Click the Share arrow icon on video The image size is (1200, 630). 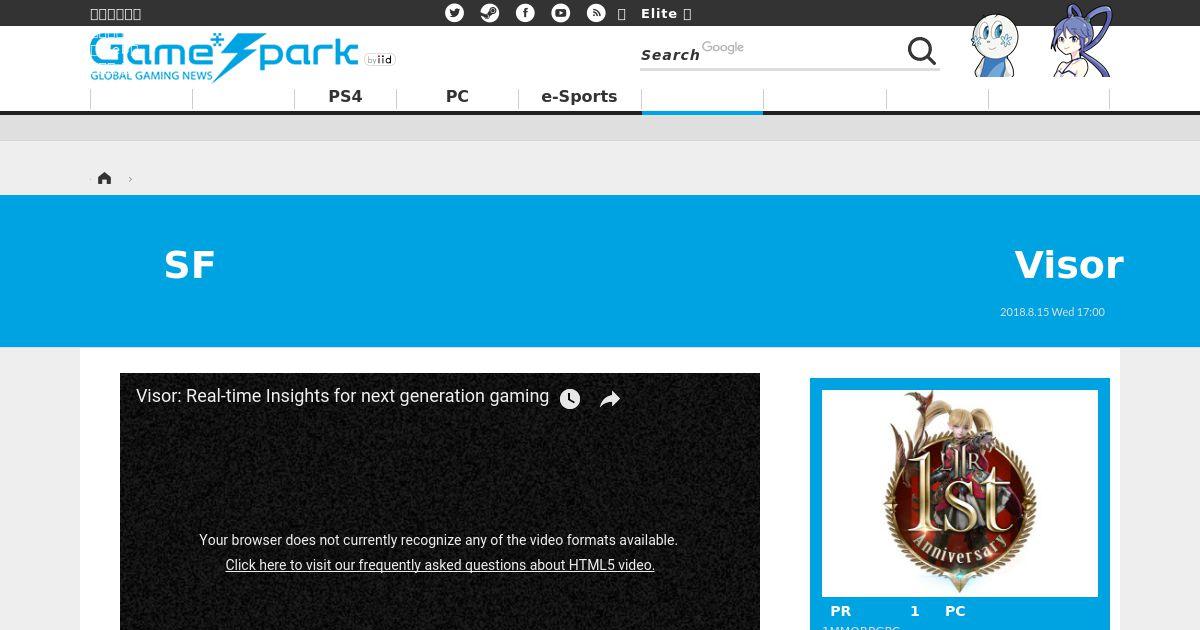610,399
